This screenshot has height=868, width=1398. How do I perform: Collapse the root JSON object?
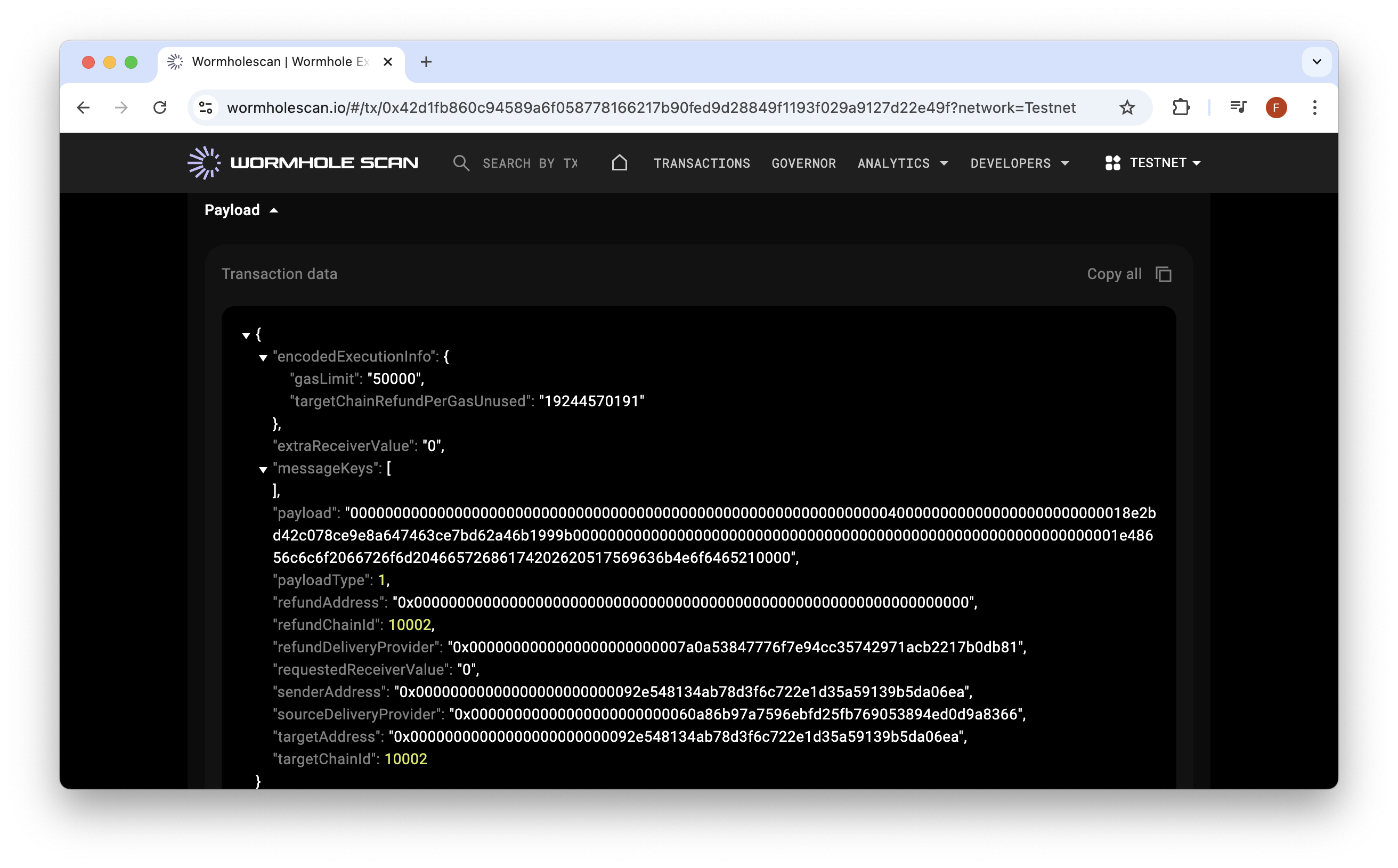pyautogui.click(x=246, y=335)
